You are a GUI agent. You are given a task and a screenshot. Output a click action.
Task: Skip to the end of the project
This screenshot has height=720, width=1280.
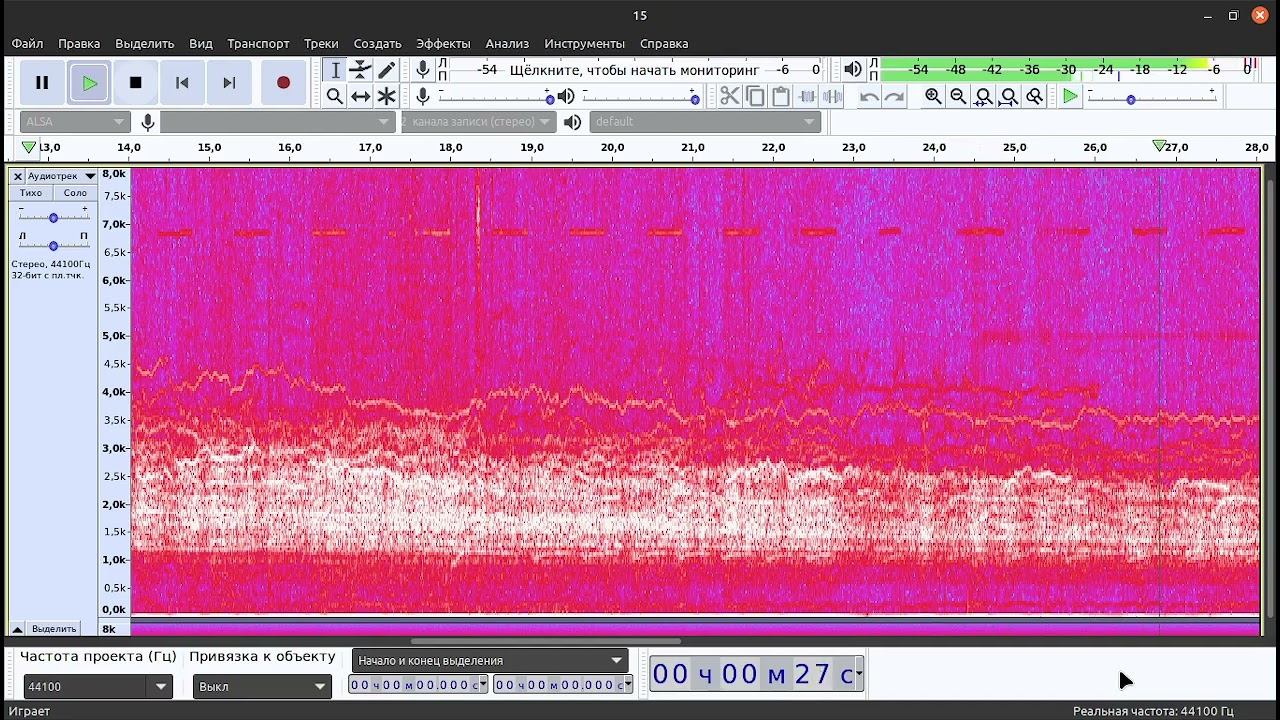pos(229,83)
